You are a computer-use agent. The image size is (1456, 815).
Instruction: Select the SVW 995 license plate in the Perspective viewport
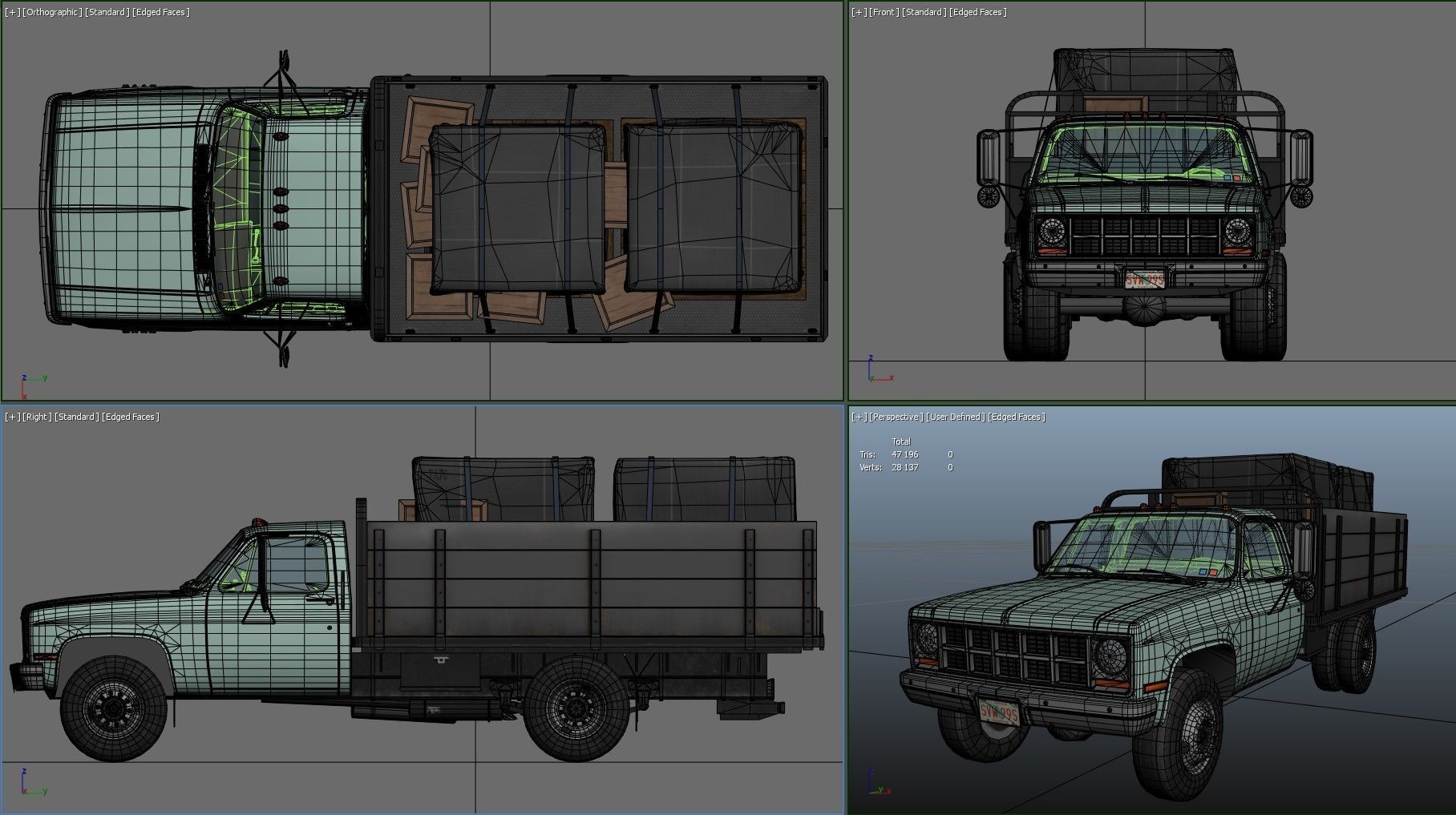(x=999, y=712)
